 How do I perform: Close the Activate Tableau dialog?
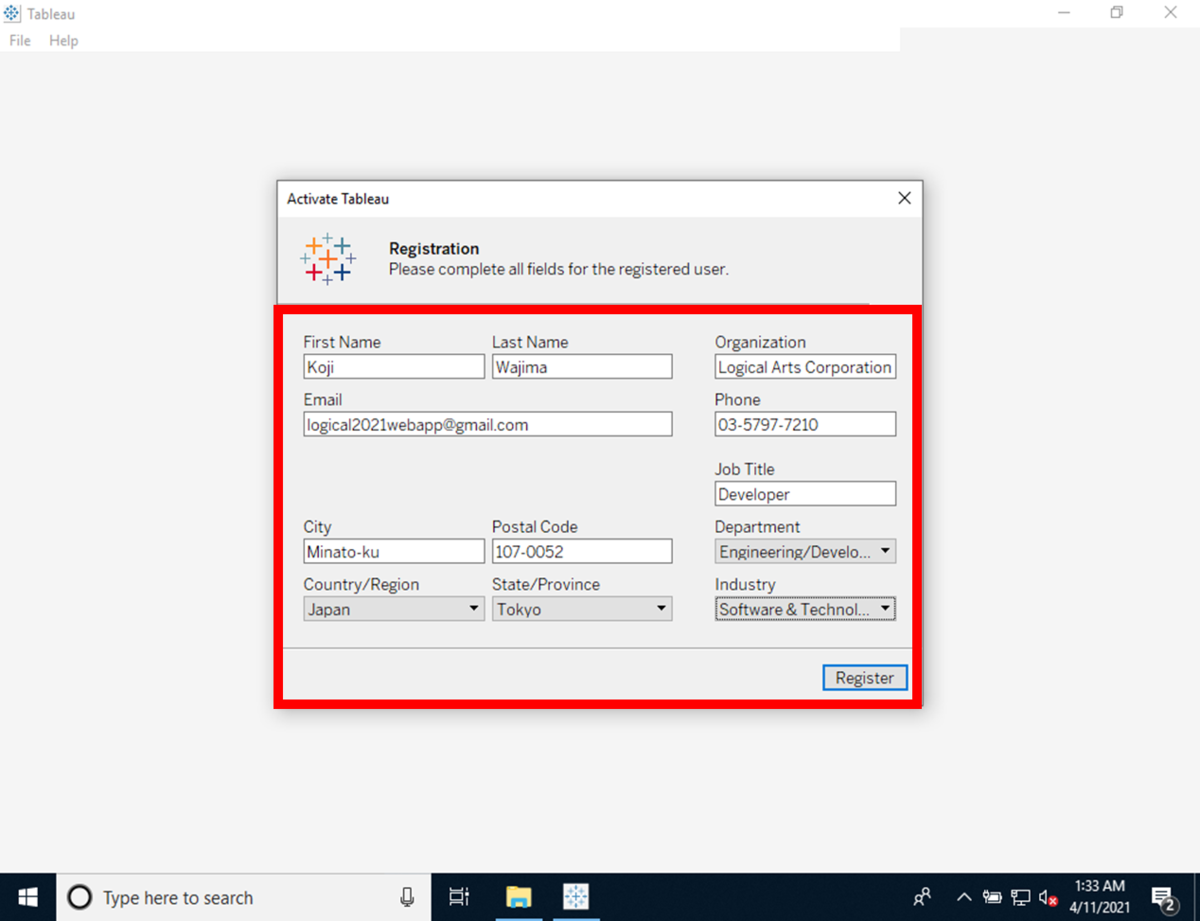(x=904, y=198)
